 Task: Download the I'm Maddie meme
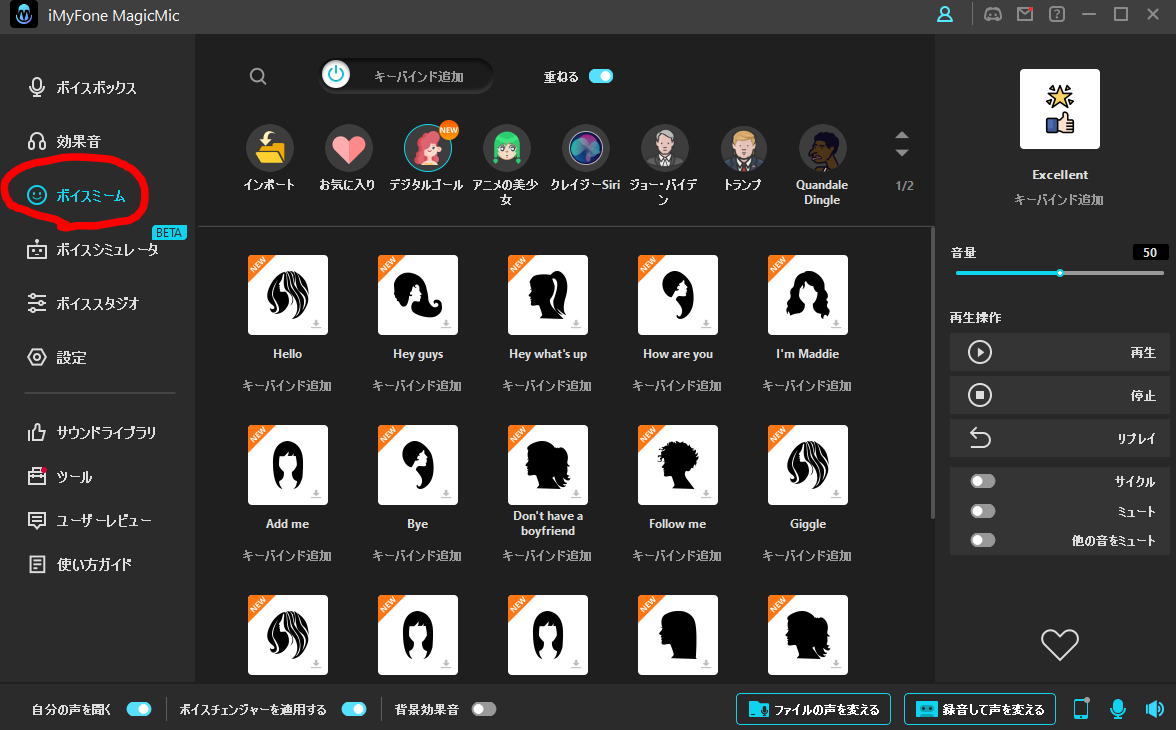pos(836,324)
